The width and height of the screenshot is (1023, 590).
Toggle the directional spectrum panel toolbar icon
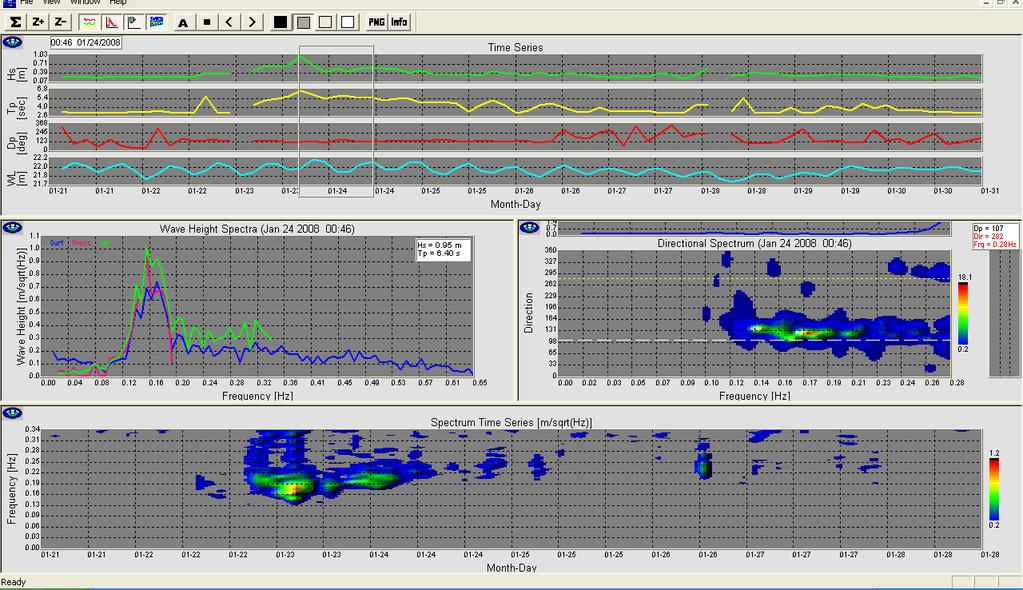point(134,22)
